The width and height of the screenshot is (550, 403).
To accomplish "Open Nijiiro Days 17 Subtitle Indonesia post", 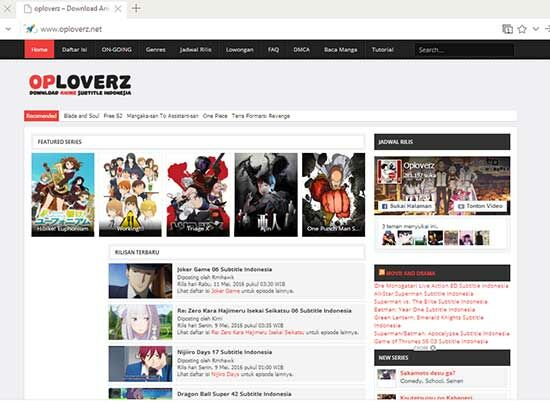I will [x=224, y=352].
